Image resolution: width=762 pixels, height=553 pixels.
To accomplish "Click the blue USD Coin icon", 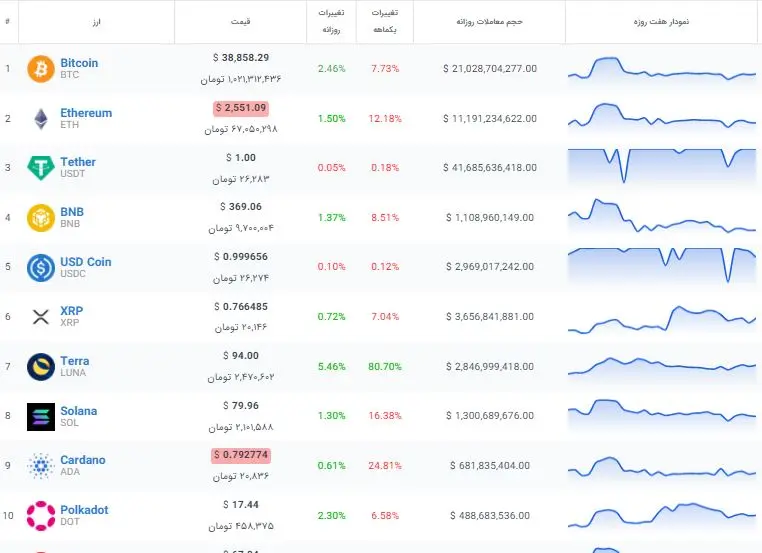I will coord(41,268).
